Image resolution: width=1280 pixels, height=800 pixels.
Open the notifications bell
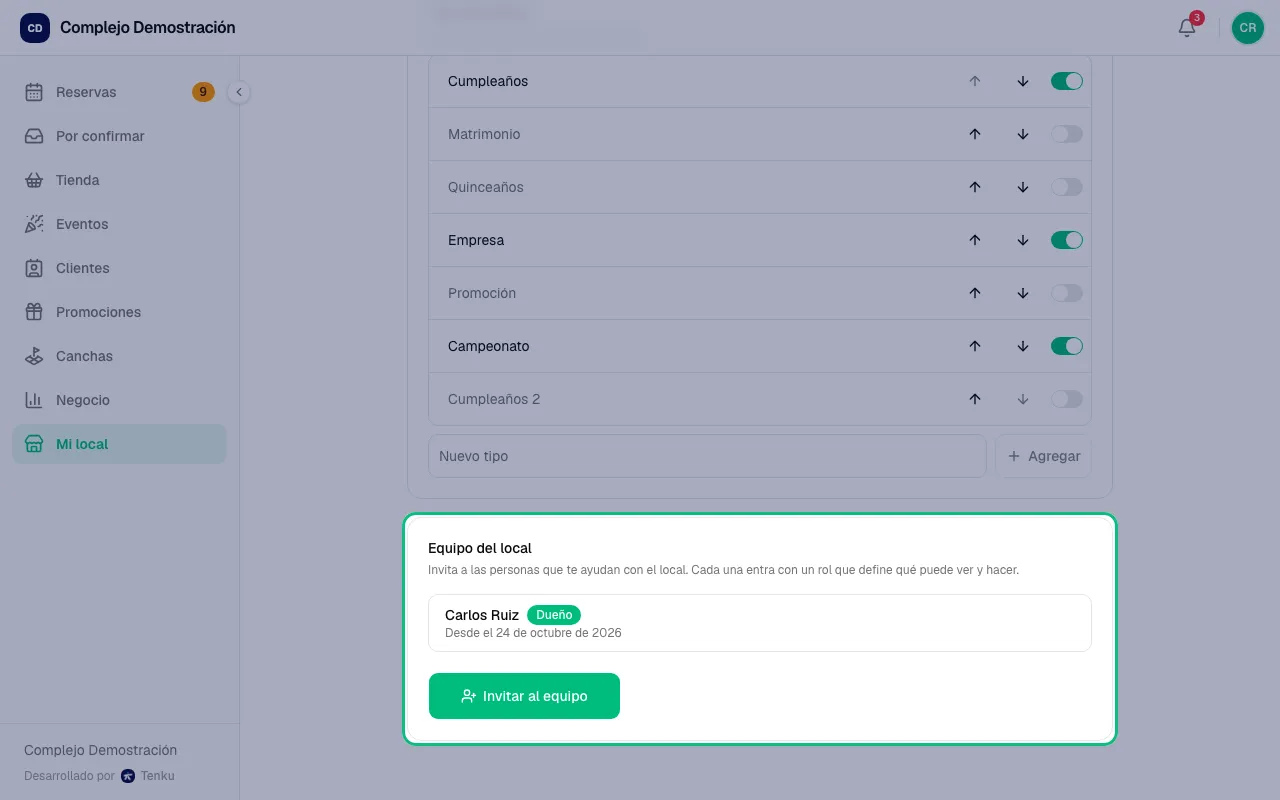1187,28
